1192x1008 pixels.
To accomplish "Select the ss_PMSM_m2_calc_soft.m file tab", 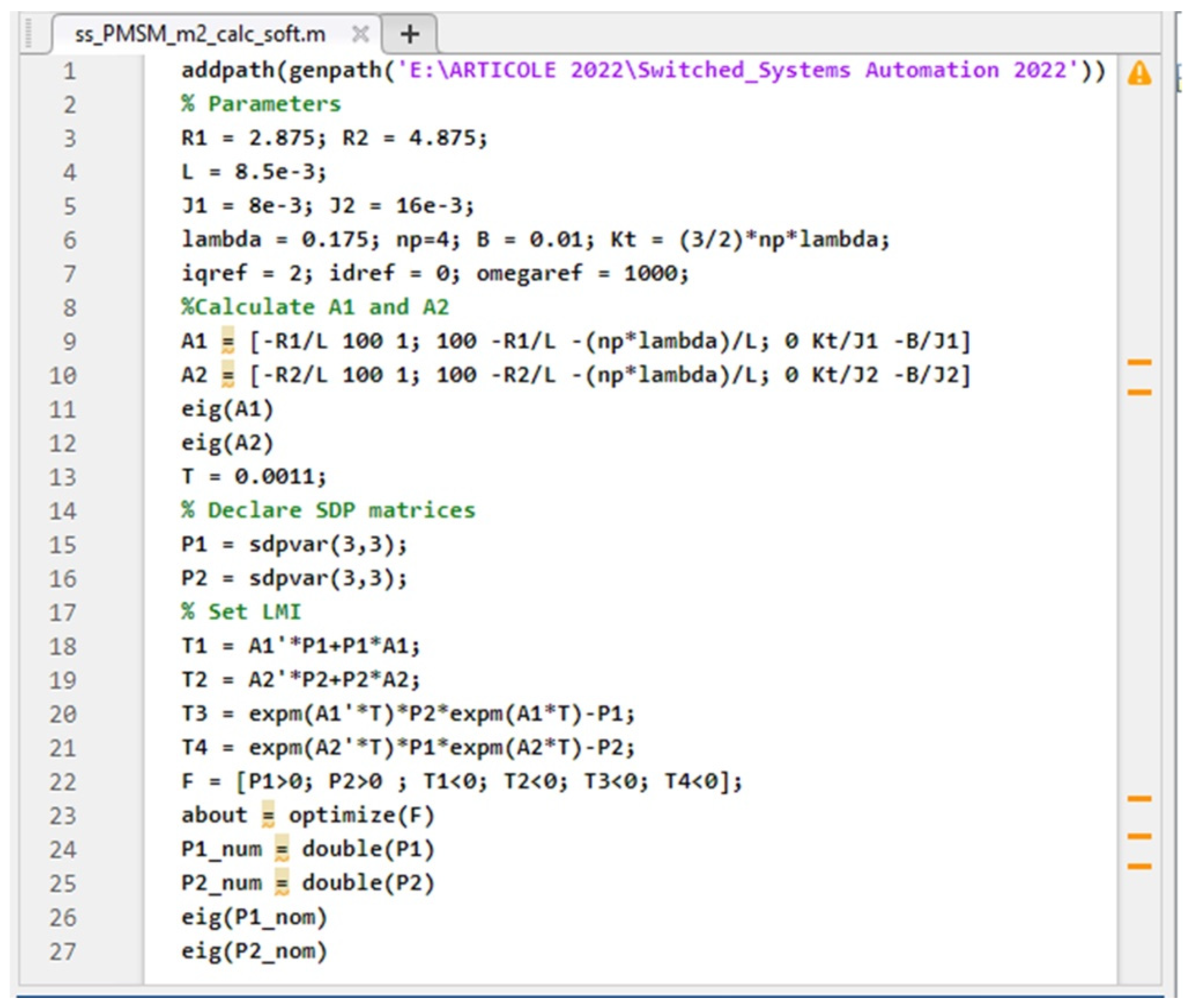I will click(x=200, y=34).
